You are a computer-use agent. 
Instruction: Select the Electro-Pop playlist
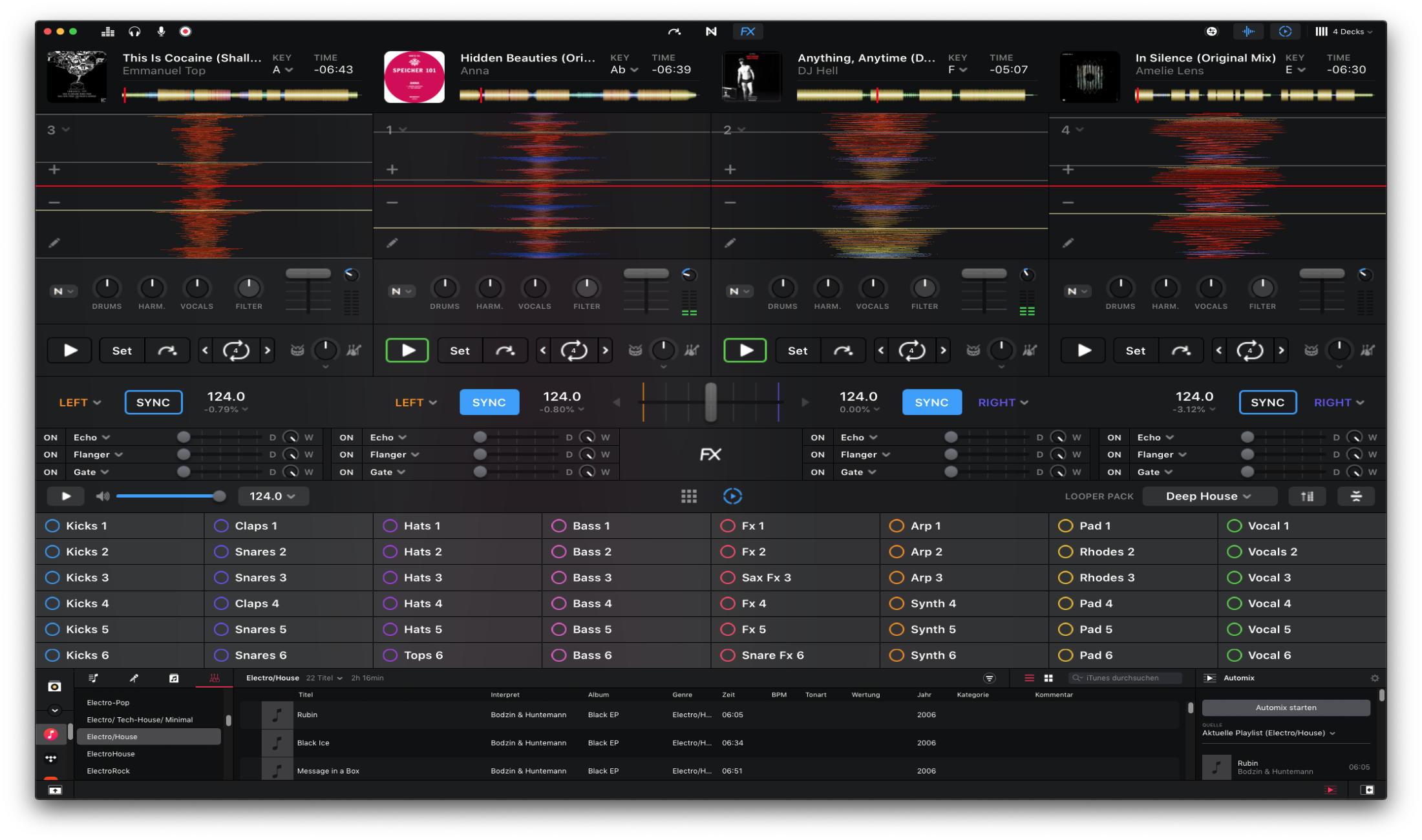point(108,702)
